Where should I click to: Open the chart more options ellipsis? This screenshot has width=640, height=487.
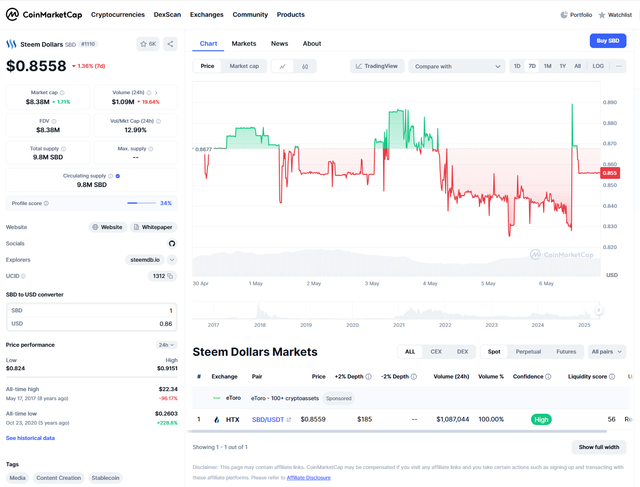[x=619, y=66]
